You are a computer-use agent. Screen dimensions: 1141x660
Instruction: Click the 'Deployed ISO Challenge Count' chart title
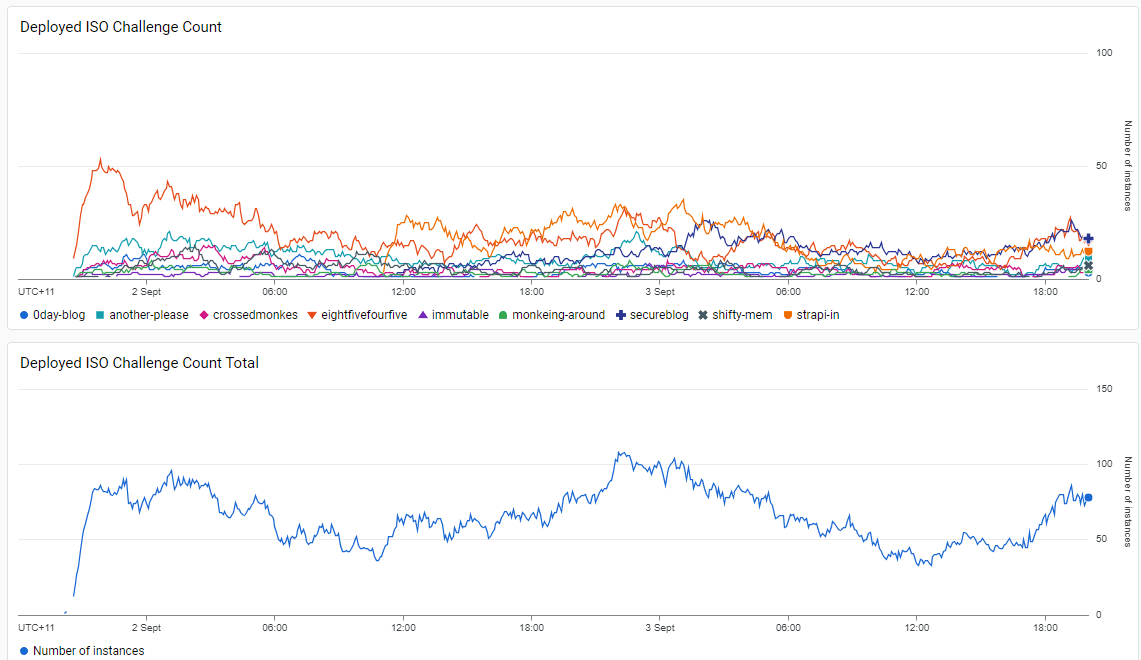click(x=121, y=27)
